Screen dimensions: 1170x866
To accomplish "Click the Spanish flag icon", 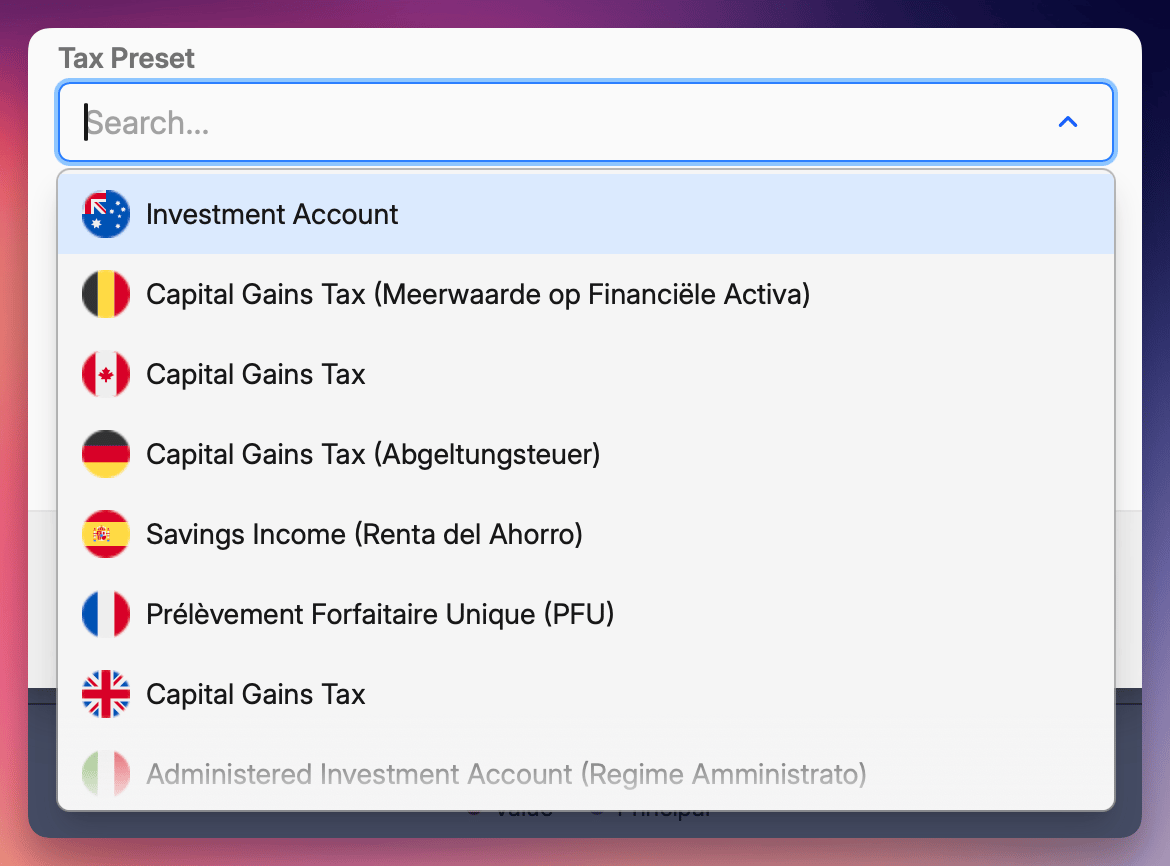I will click(105, 533).
